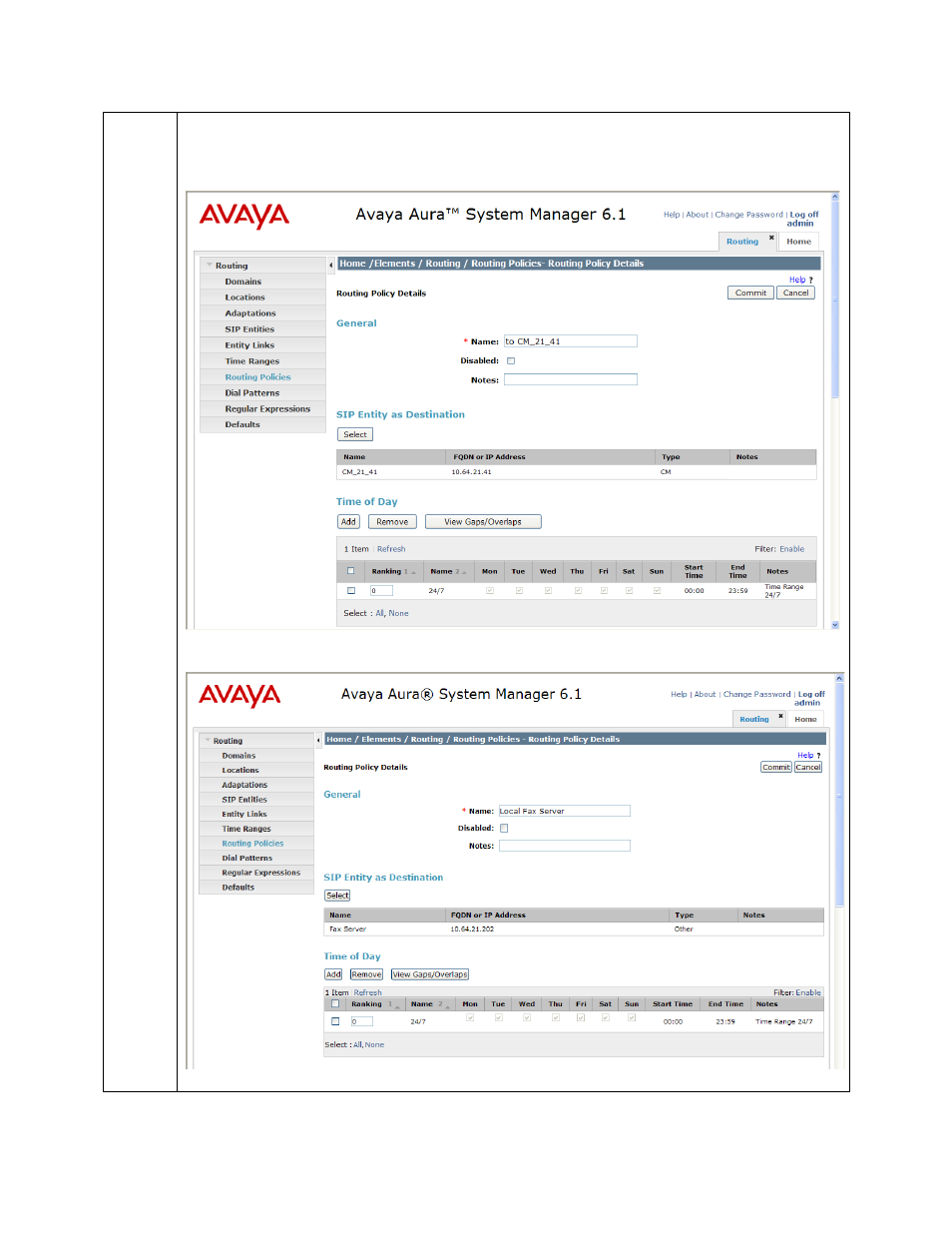952x1233 pixels.
Task: Click Name field containing to CM_21_41
Action: (x=571, y=341)
